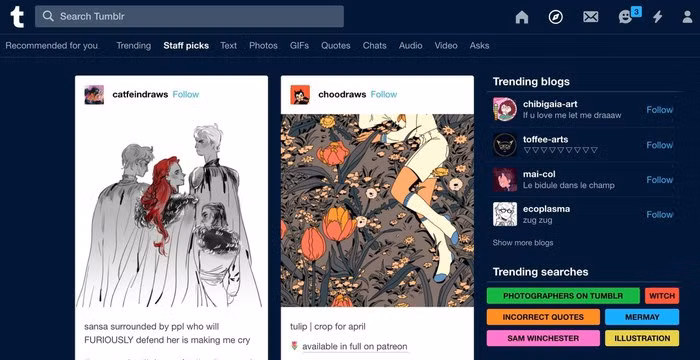This screenshot has width=700, height=360.
Task: Click the Tumblr logo icon
Action: tap(17, 17)
